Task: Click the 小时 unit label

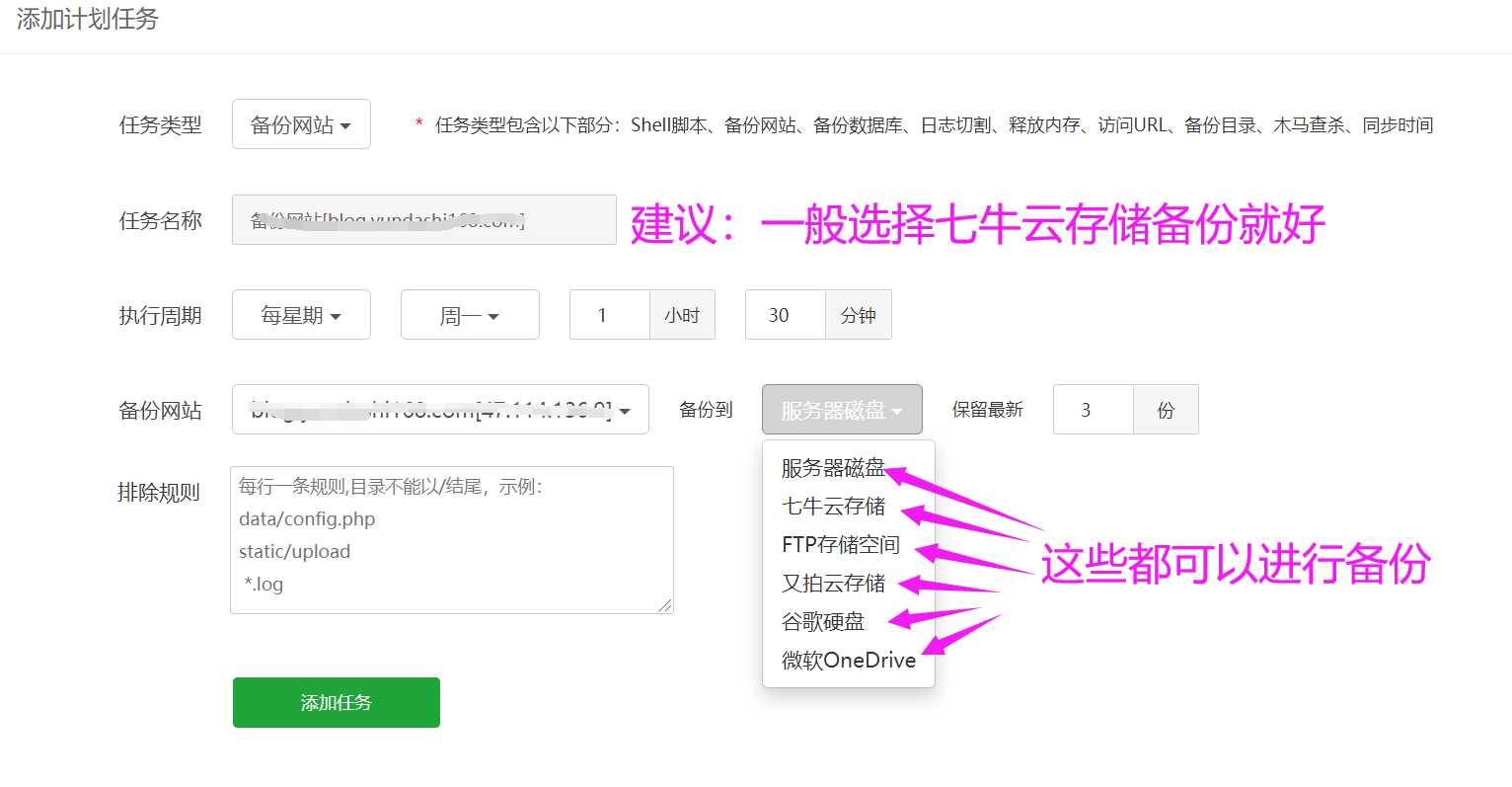Action: pos(682,315)
